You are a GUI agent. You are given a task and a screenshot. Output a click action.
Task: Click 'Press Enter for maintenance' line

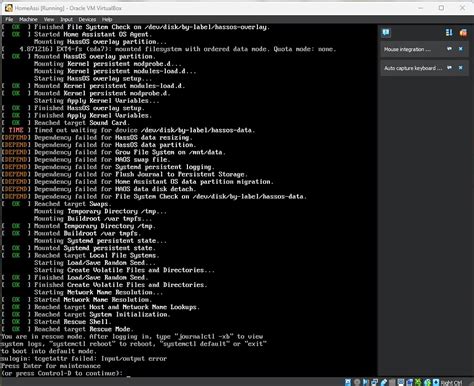pyautogui.click(x=51, y=366)
